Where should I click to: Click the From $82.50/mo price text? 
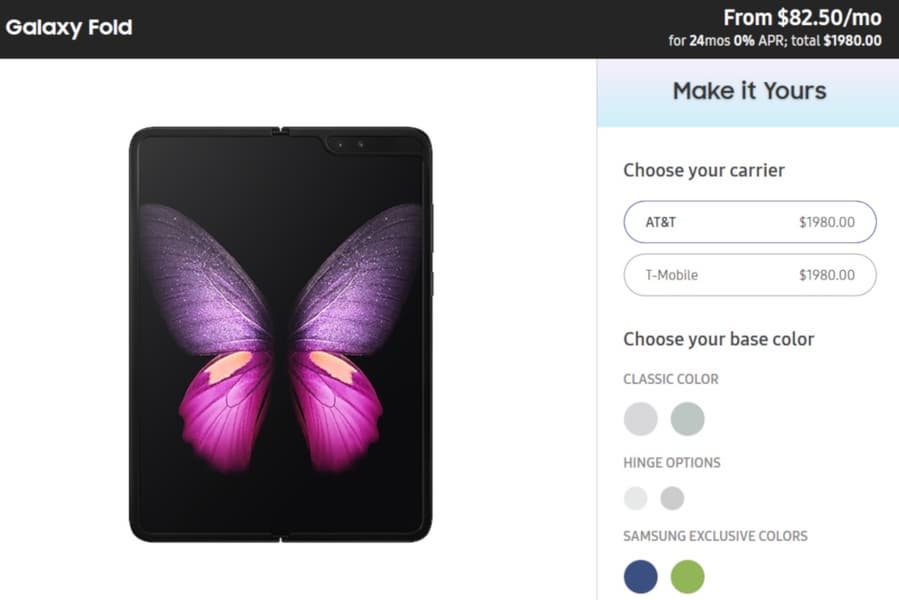(803, 18)
